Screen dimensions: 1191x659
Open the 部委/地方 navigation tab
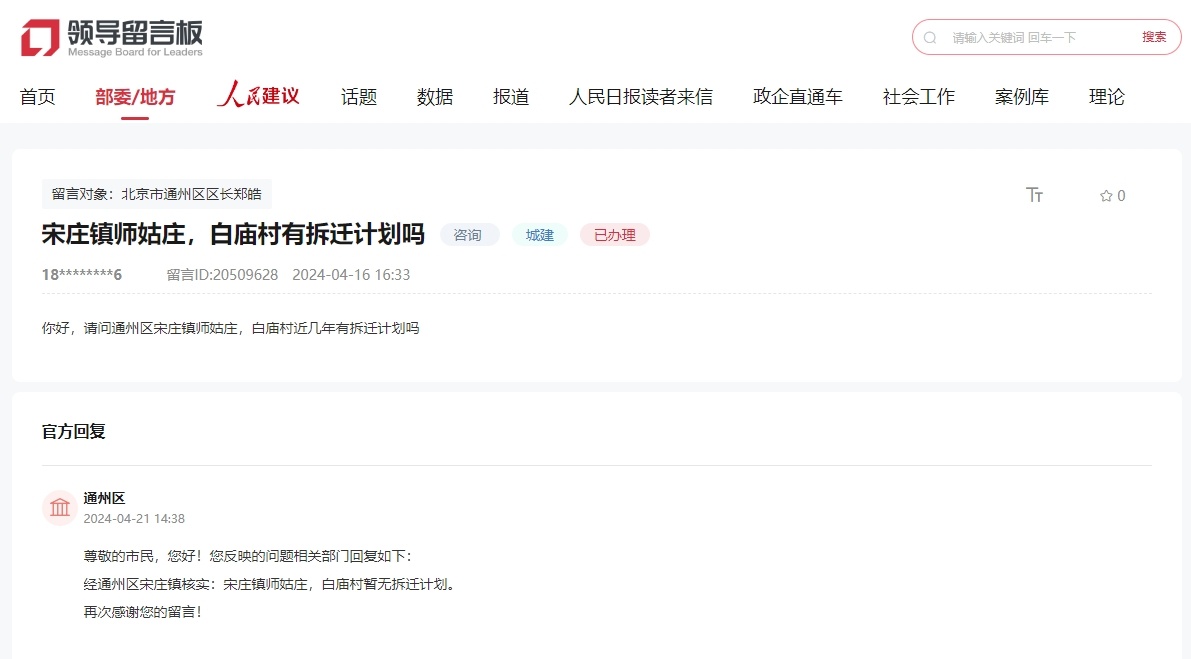pos(135,97)
